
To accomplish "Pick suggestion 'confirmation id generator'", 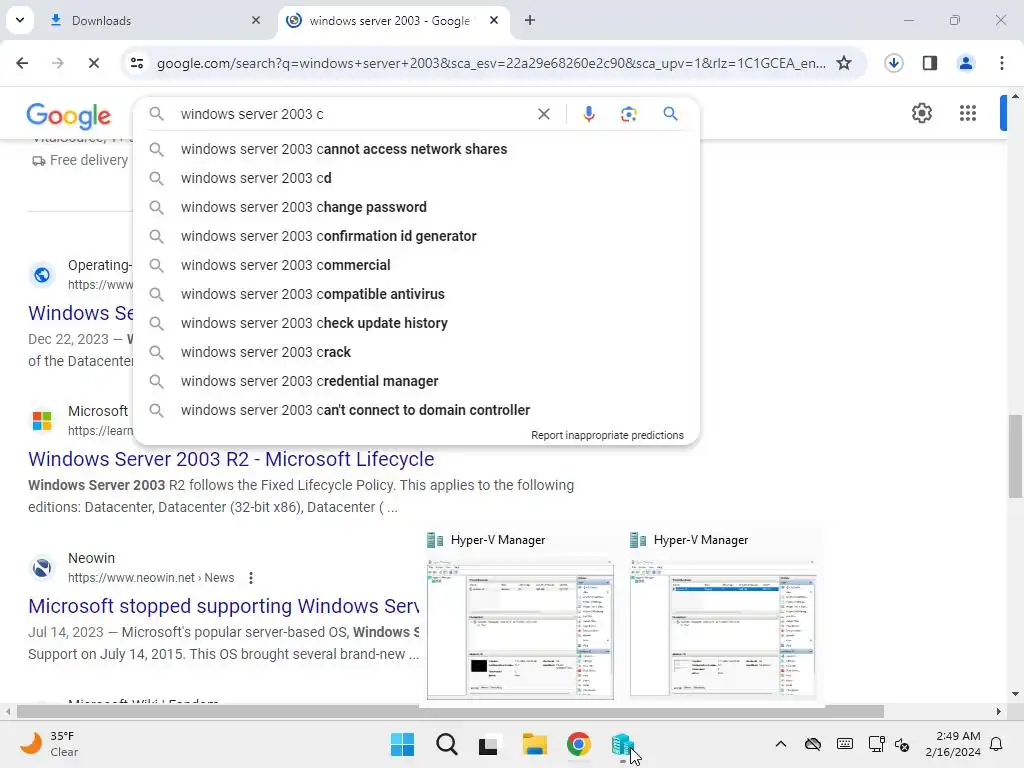I will pos(416,236).
